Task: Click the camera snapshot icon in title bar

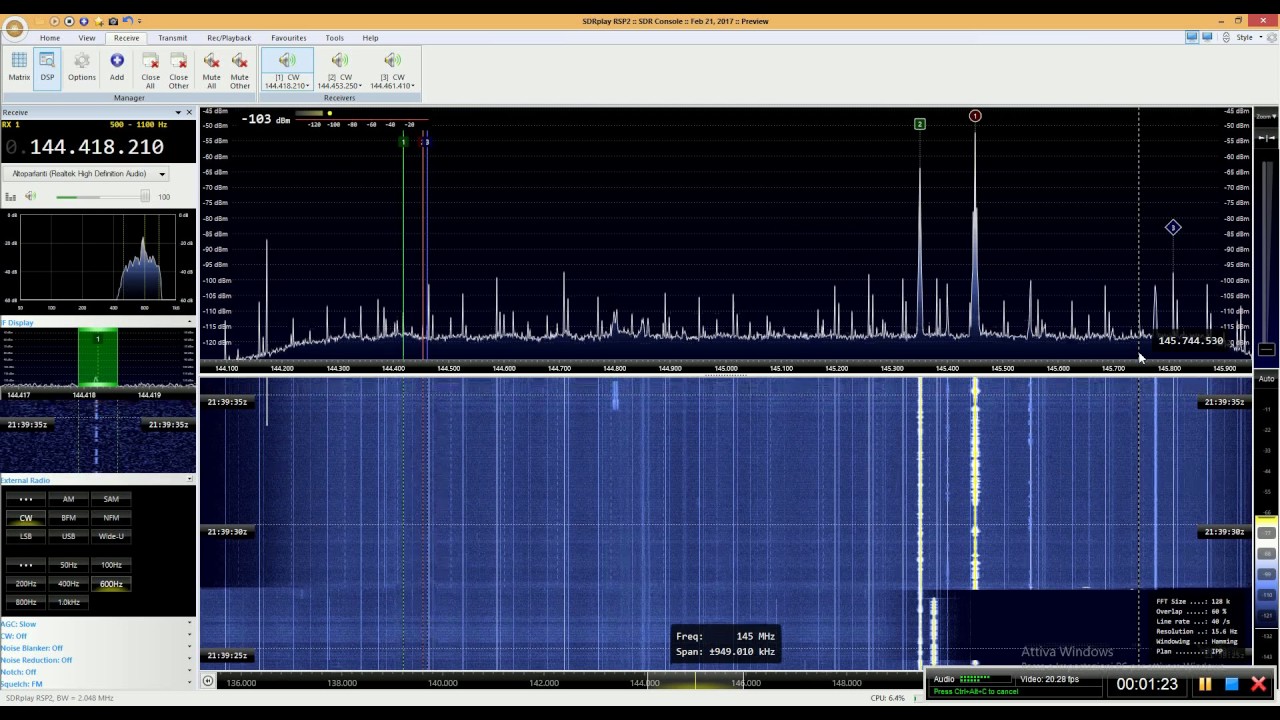Action: [113, 21]
